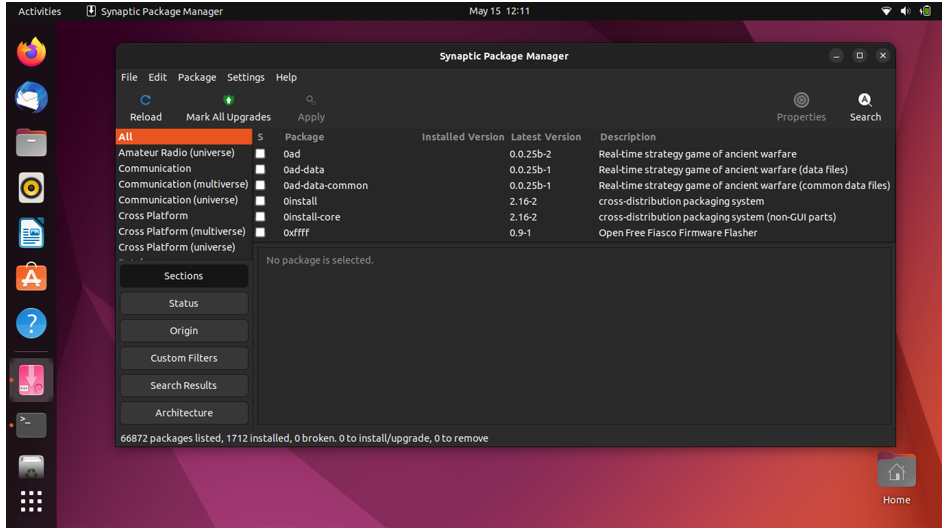This screenshot has width=947, height=529.
Task: Click the network status icon in top bar
Action: (886, 11)
